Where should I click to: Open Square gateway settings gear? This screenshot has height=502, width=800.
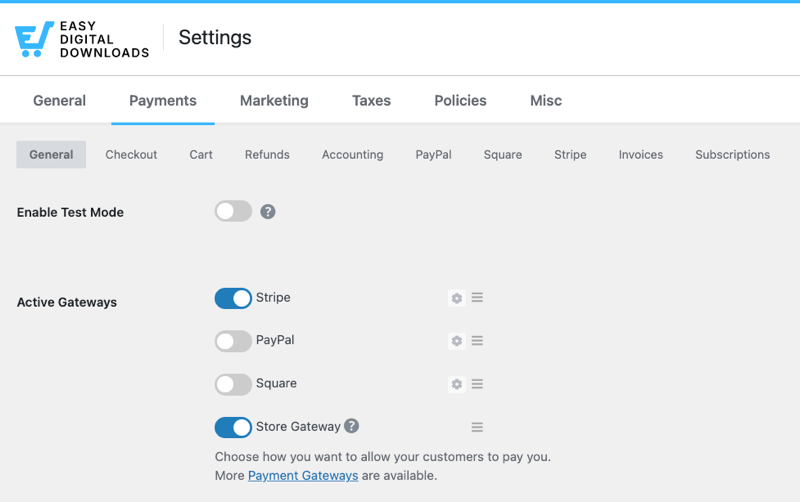click(457, 384)
